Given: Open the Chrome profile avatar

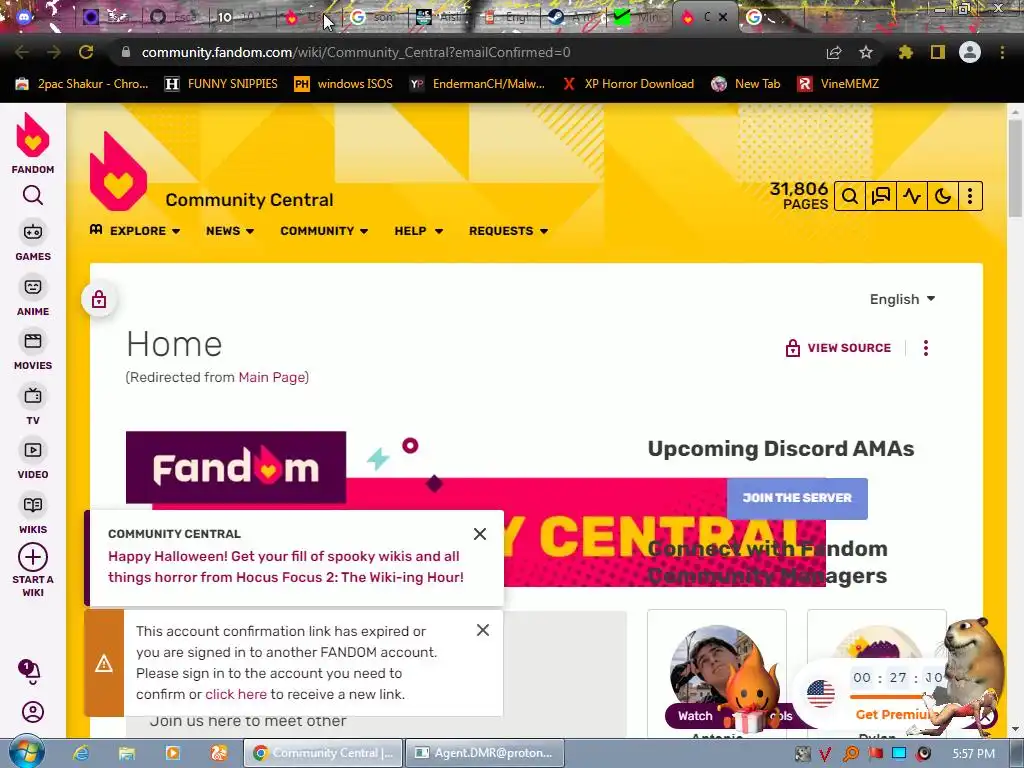Looking at the screenshot, I should click(x=970, y=52).
